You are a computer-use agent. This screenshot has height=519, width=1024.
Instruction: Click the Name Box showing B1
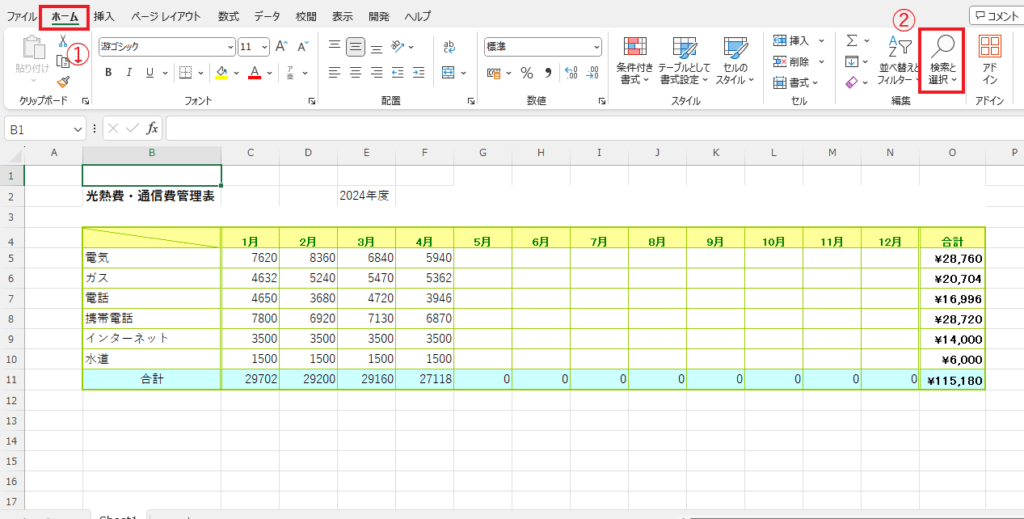click(x=38, y=129)
